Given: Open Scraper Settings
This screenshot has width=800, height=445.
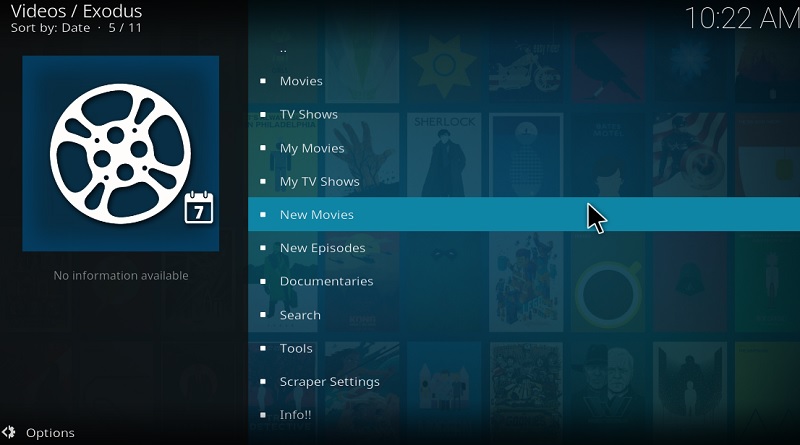Looking at the screenshot, I should [524, 382].
